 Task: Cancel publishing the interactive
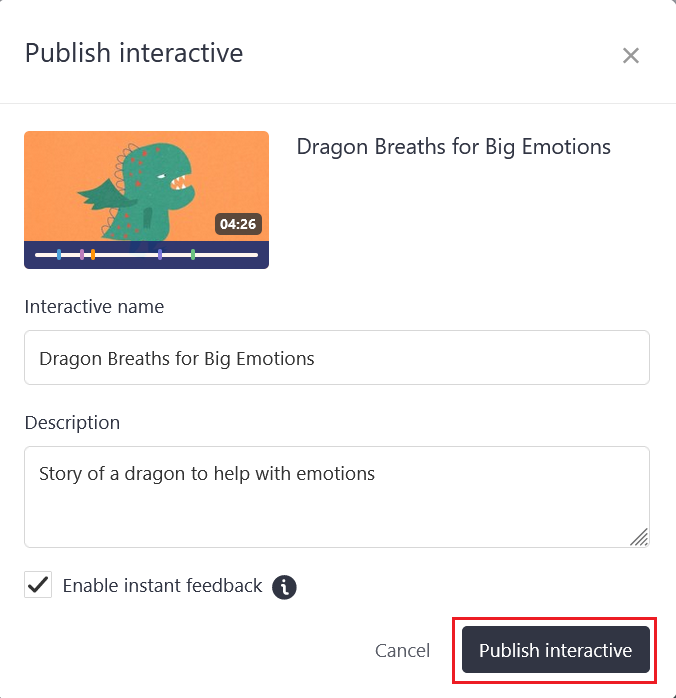(402, 650)
